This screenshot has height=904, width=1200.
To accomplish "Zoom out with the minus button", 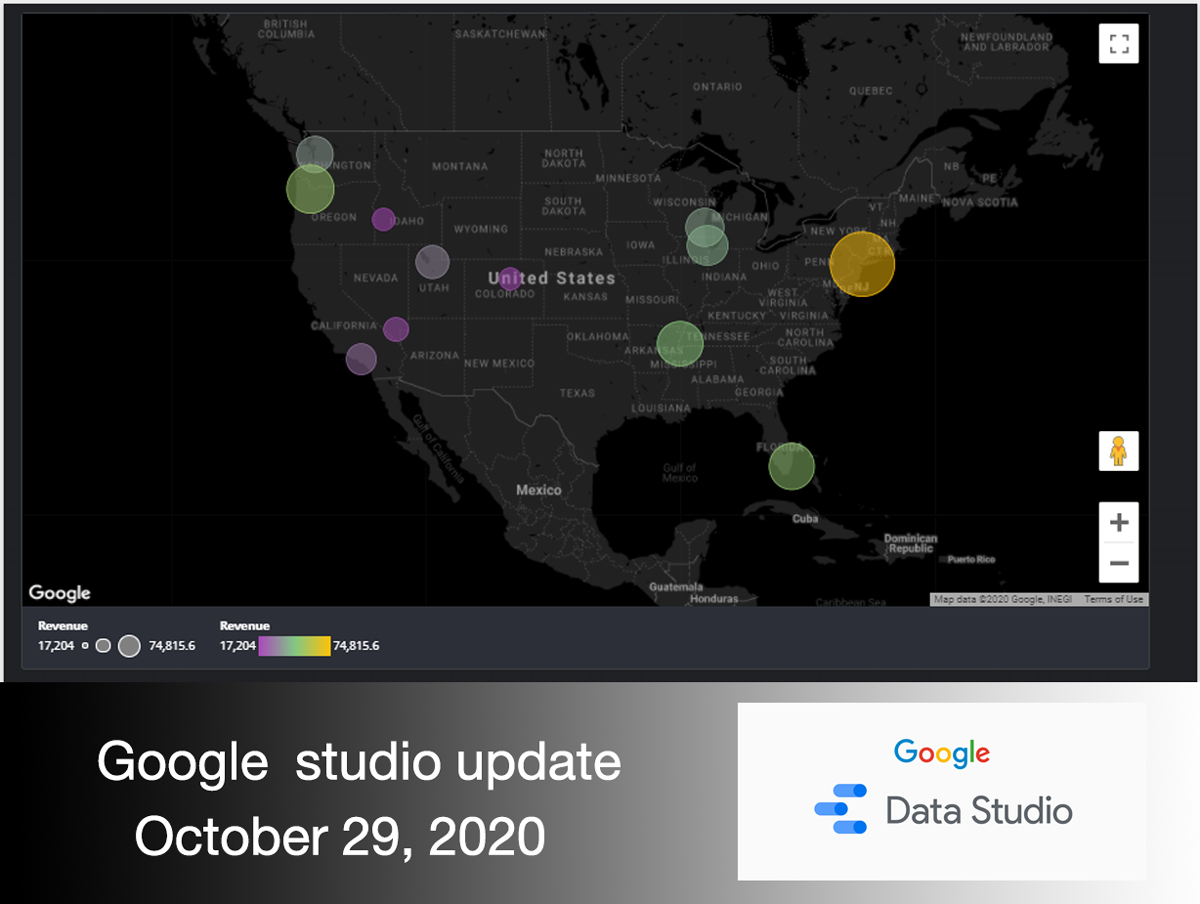I will tap(1119, 563).
